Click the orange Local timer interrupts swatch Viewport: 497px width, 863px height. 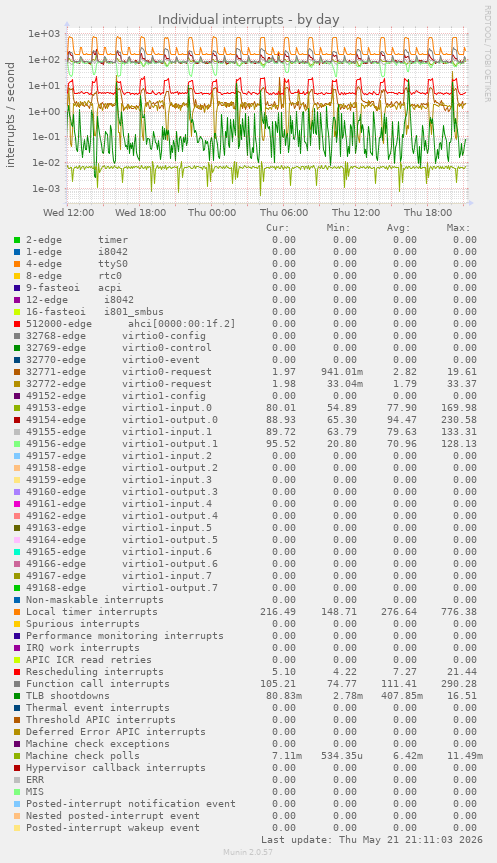(17, 611)
